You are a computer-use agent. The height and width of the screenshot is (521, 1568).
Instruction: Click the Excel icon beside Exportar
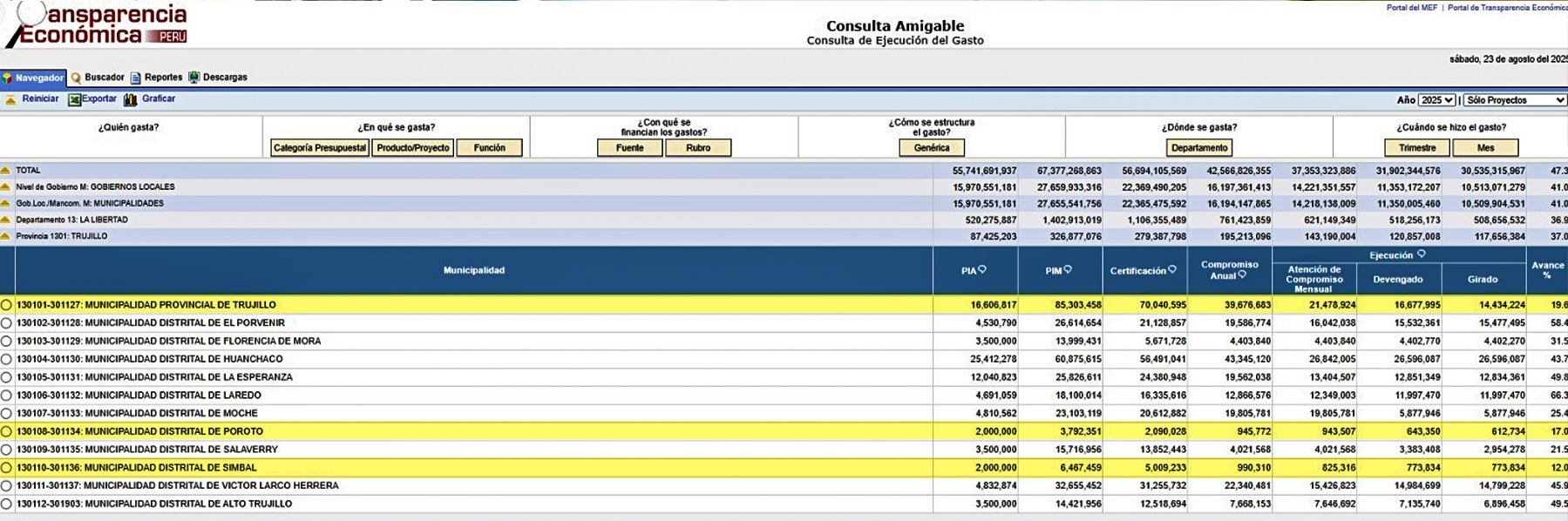click(74, 99)
